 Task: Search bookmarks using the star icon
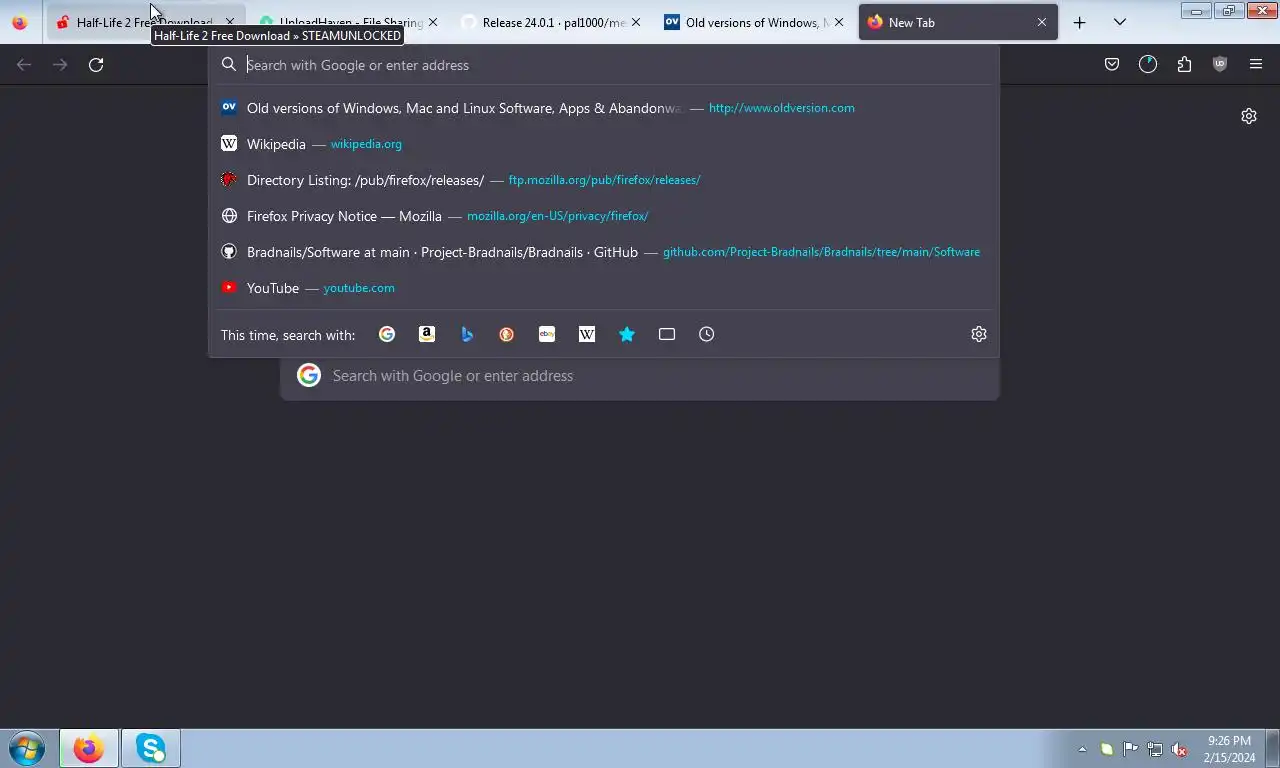tap(627, 334)
